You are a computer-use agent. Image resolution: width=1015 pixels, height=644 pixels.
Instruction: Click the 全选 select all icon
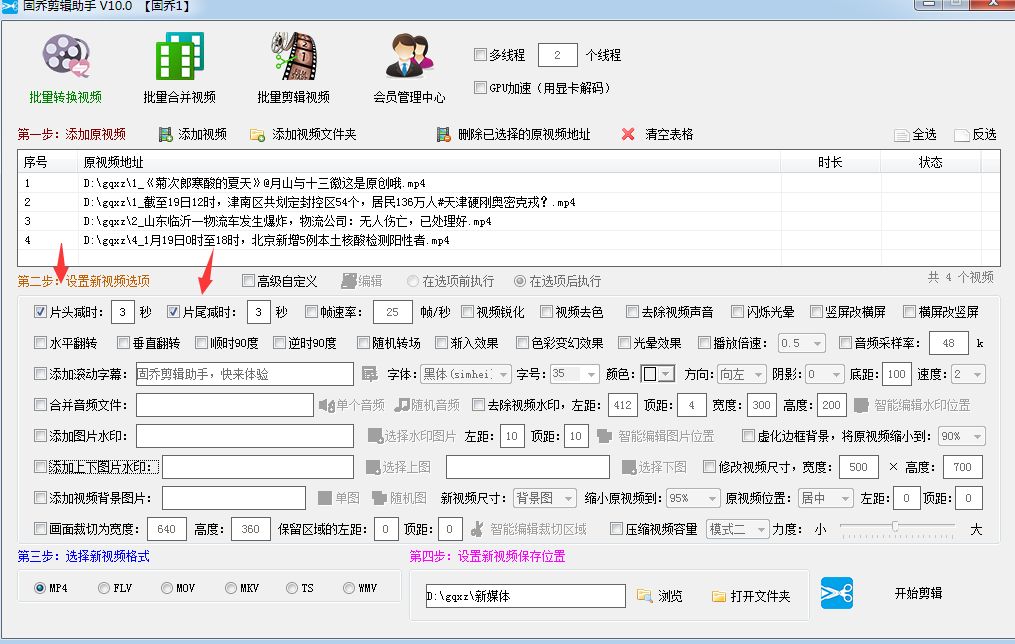tap(901, 135)
